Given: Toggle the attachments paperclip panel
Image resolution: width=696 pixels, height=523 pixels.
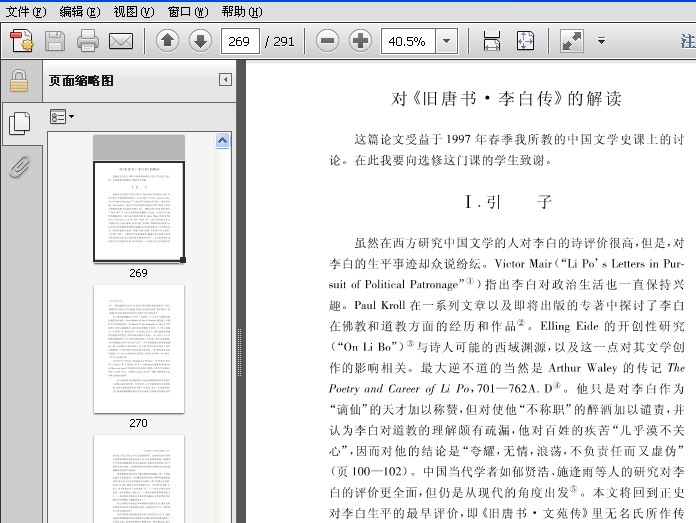Looking at the screenshot, I should (x=18, y=166).
